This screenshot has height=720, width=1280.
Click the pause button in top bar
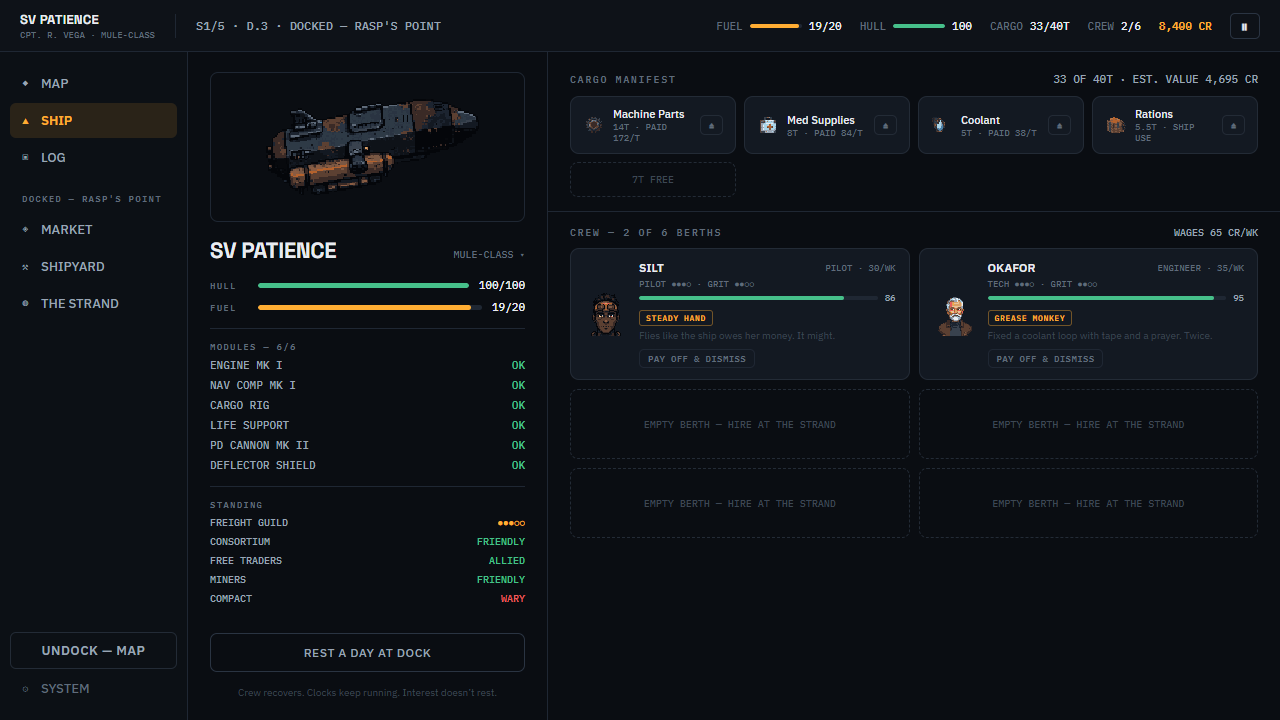(x=1244, y=26)
